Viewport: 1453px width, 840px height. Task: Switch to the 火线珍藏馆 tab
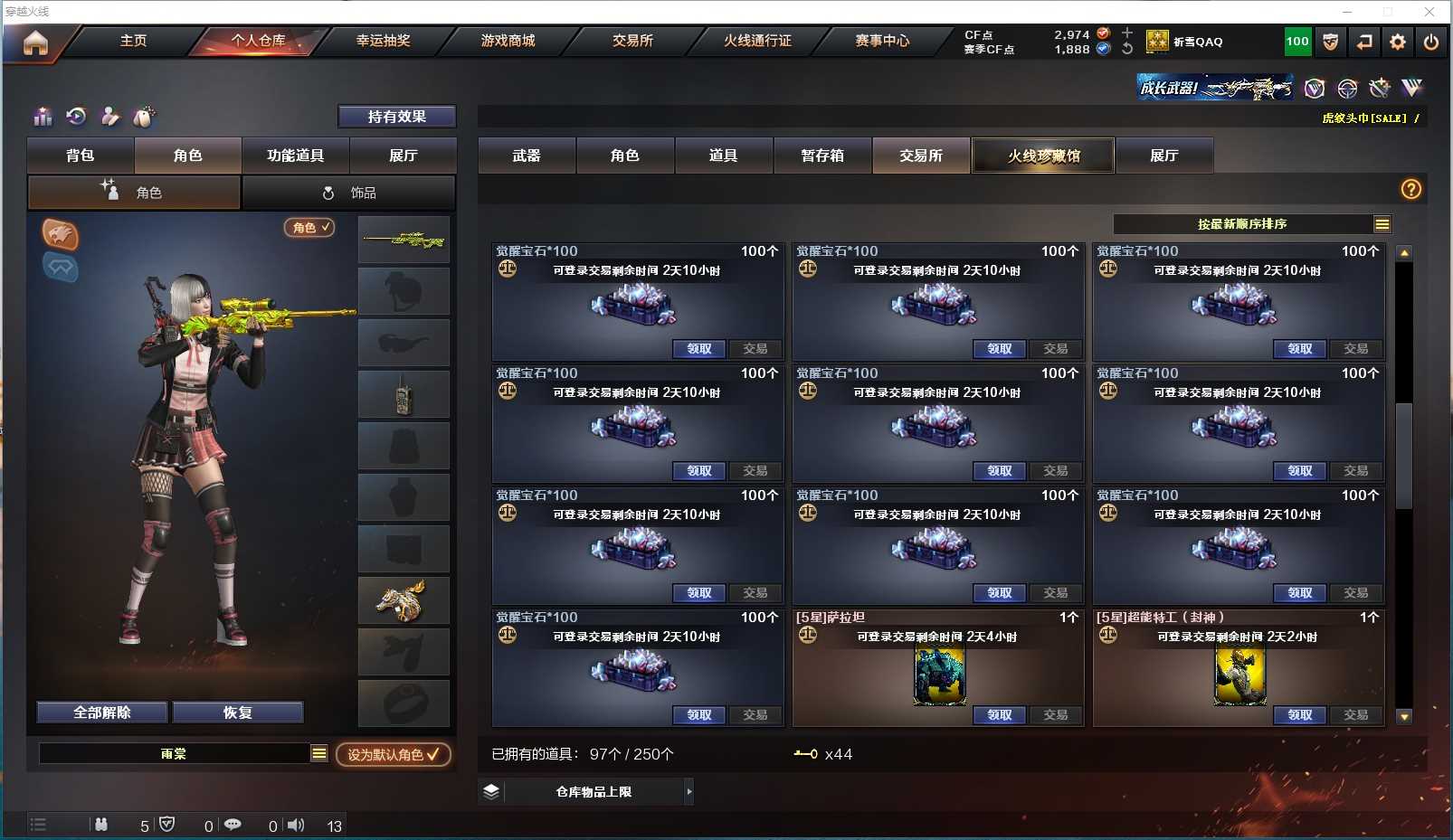[x=1043, y=156]
